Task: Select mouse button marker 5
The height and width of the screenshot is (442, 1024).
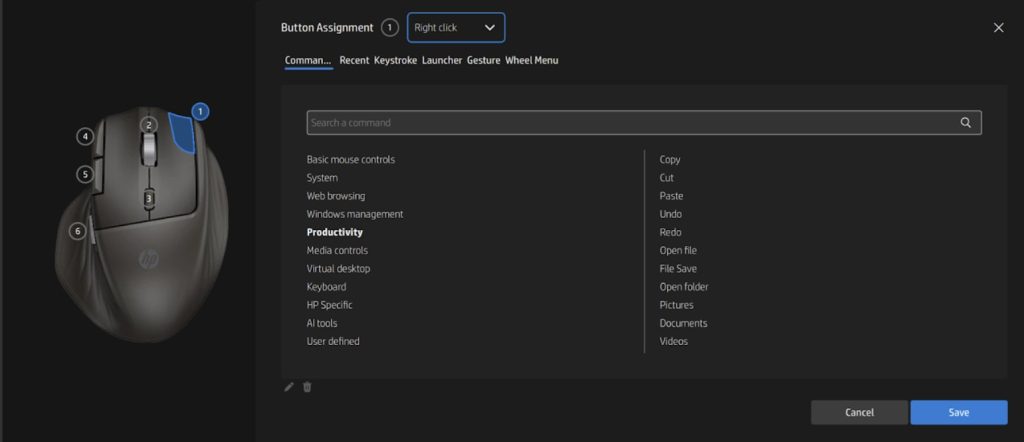Action: (85, 174)
